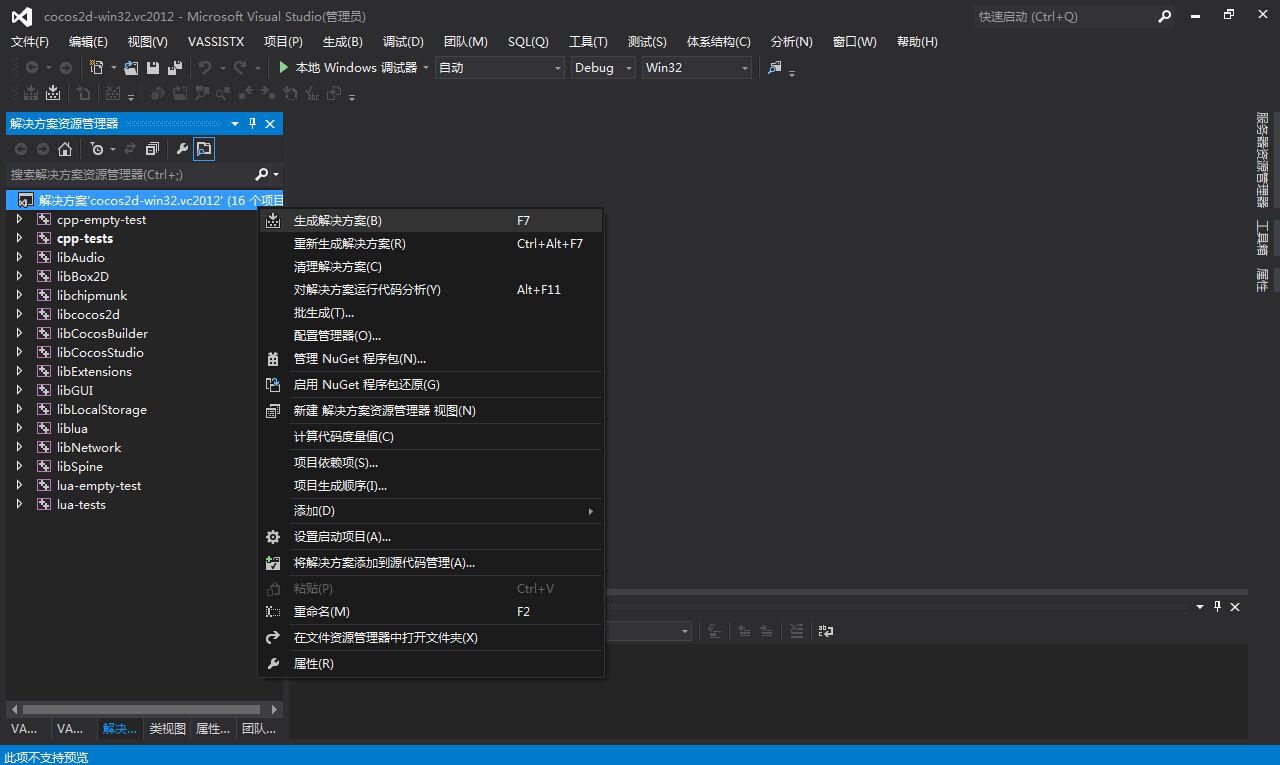Close the bottom Output panel

(1235, 607)
